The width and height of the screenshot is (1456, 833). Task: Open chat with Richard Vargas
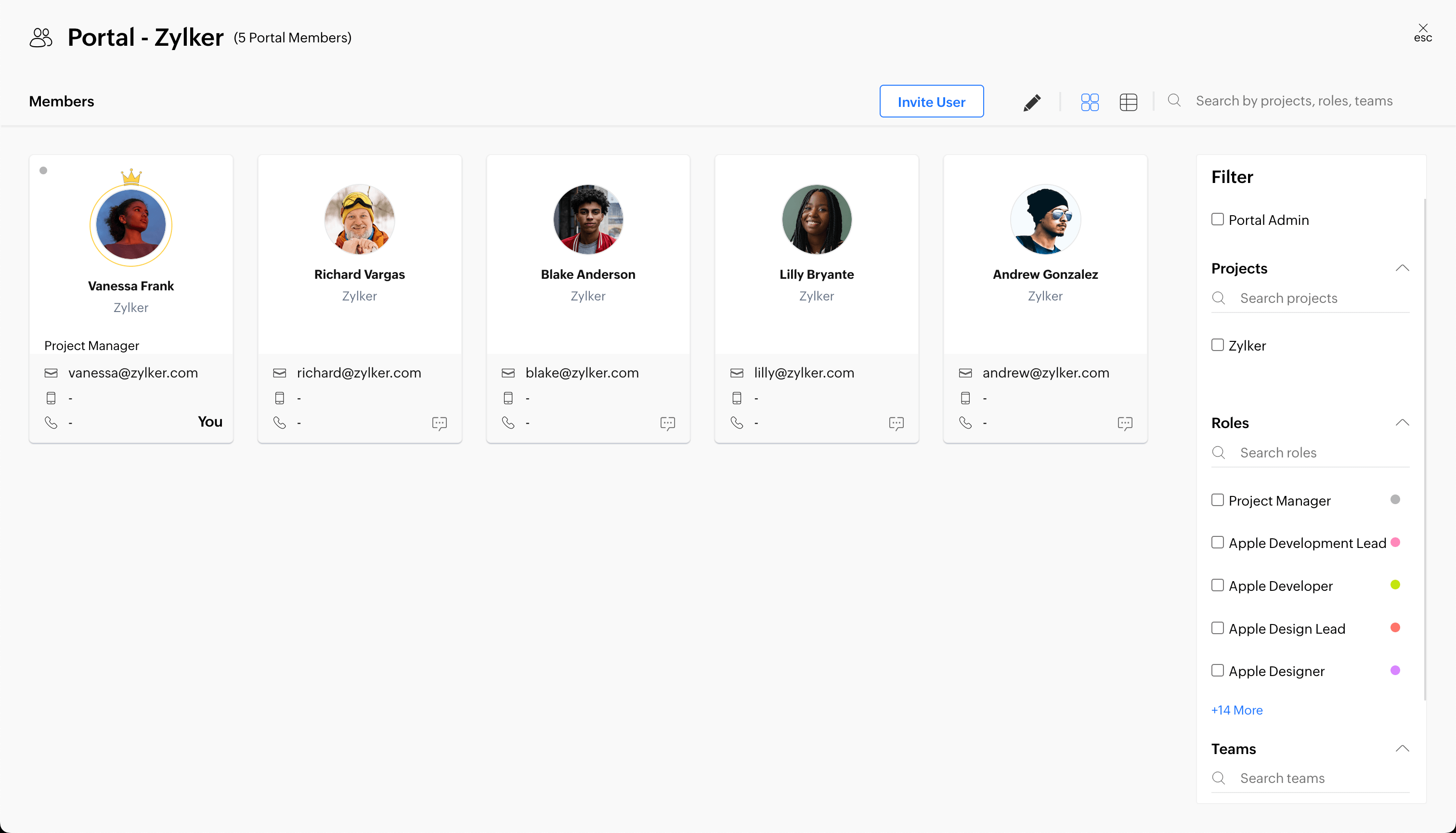pyautogui.click(x=439, y=423)
